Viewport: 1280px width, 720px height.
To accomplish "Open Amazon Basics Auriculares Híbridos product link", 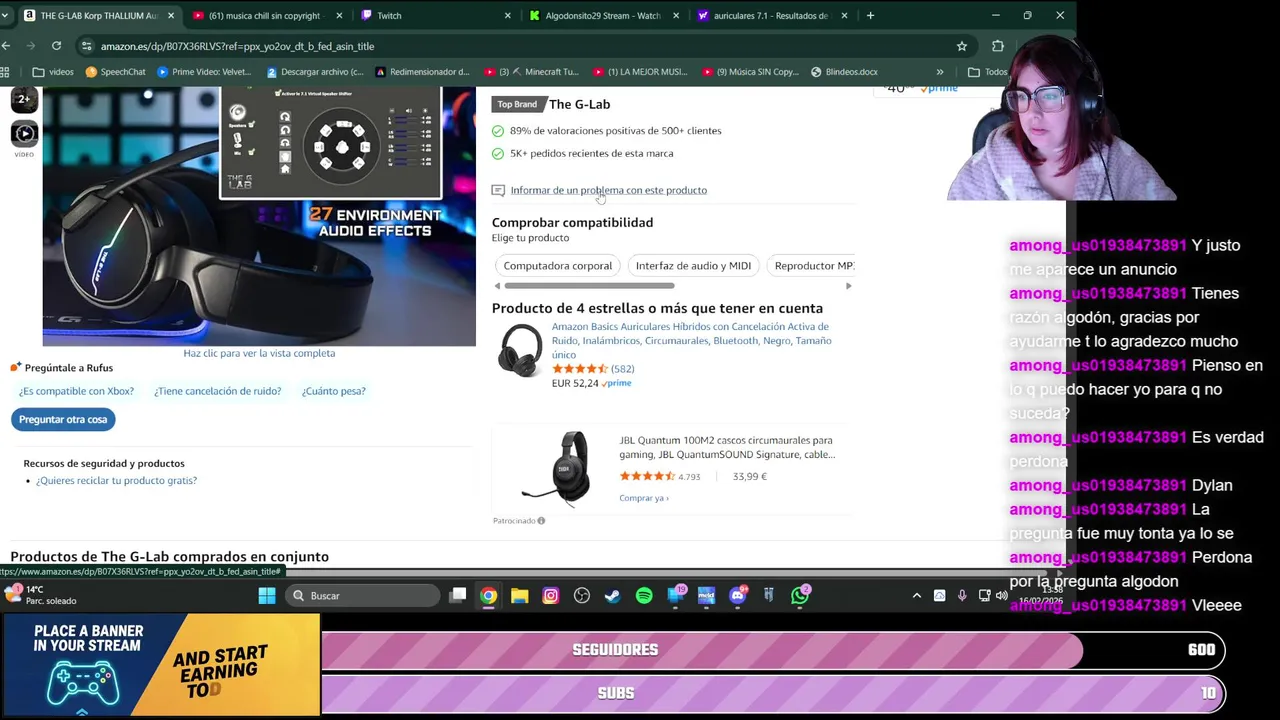I will click(x=691, y=340).
